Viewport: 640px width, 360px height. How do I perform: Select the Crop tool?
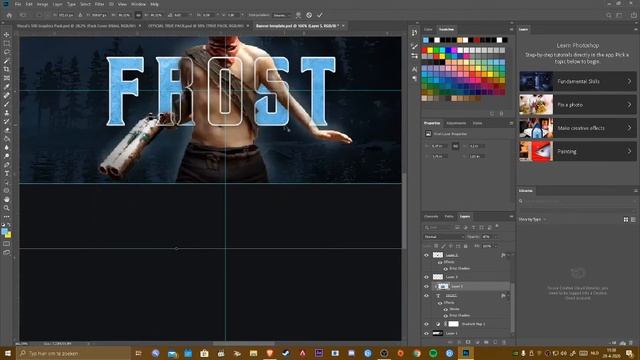point(7,69)
